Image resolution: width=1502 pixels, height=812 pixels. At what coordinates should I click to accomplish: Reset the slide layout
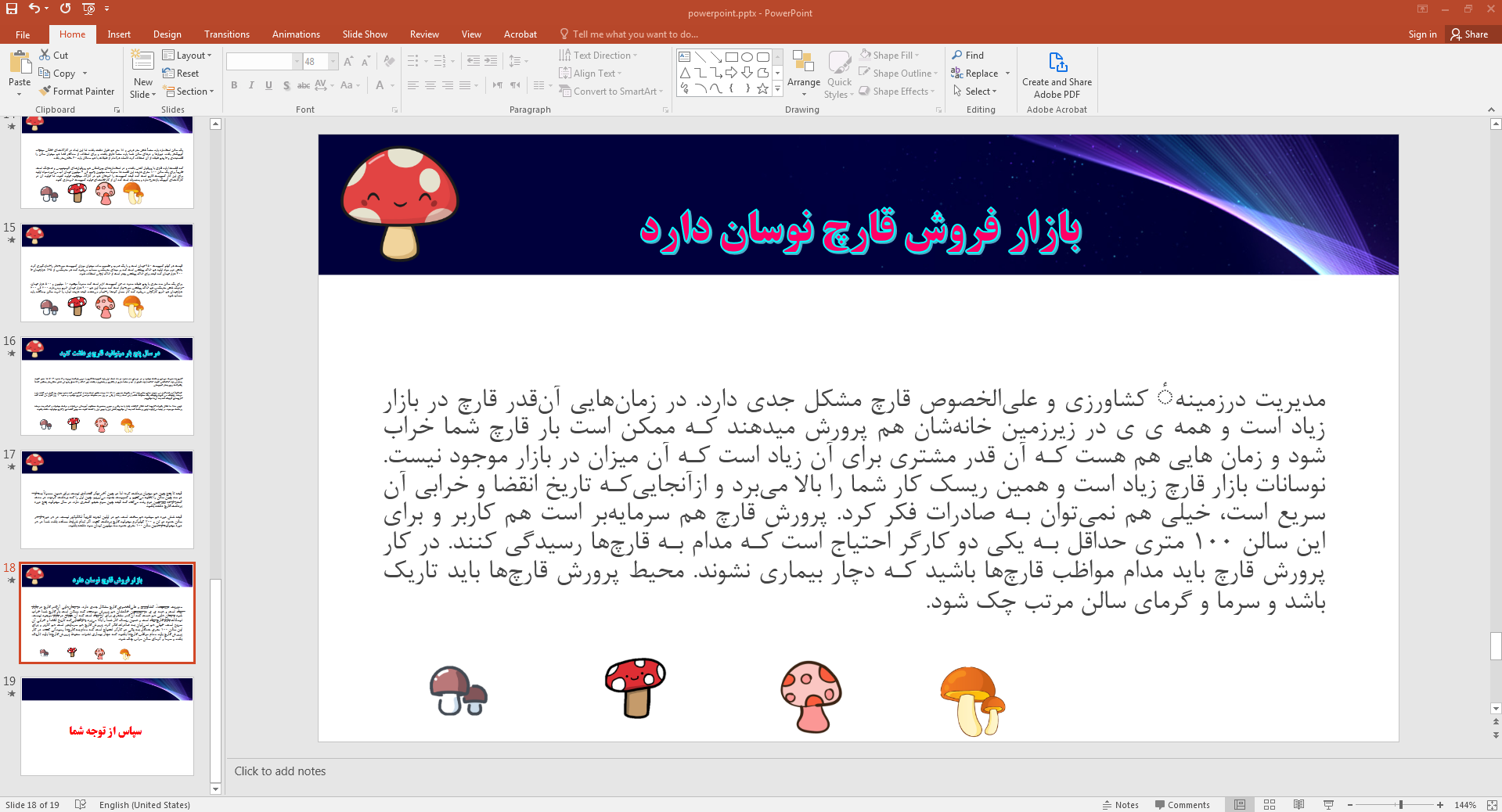point(181,74)
